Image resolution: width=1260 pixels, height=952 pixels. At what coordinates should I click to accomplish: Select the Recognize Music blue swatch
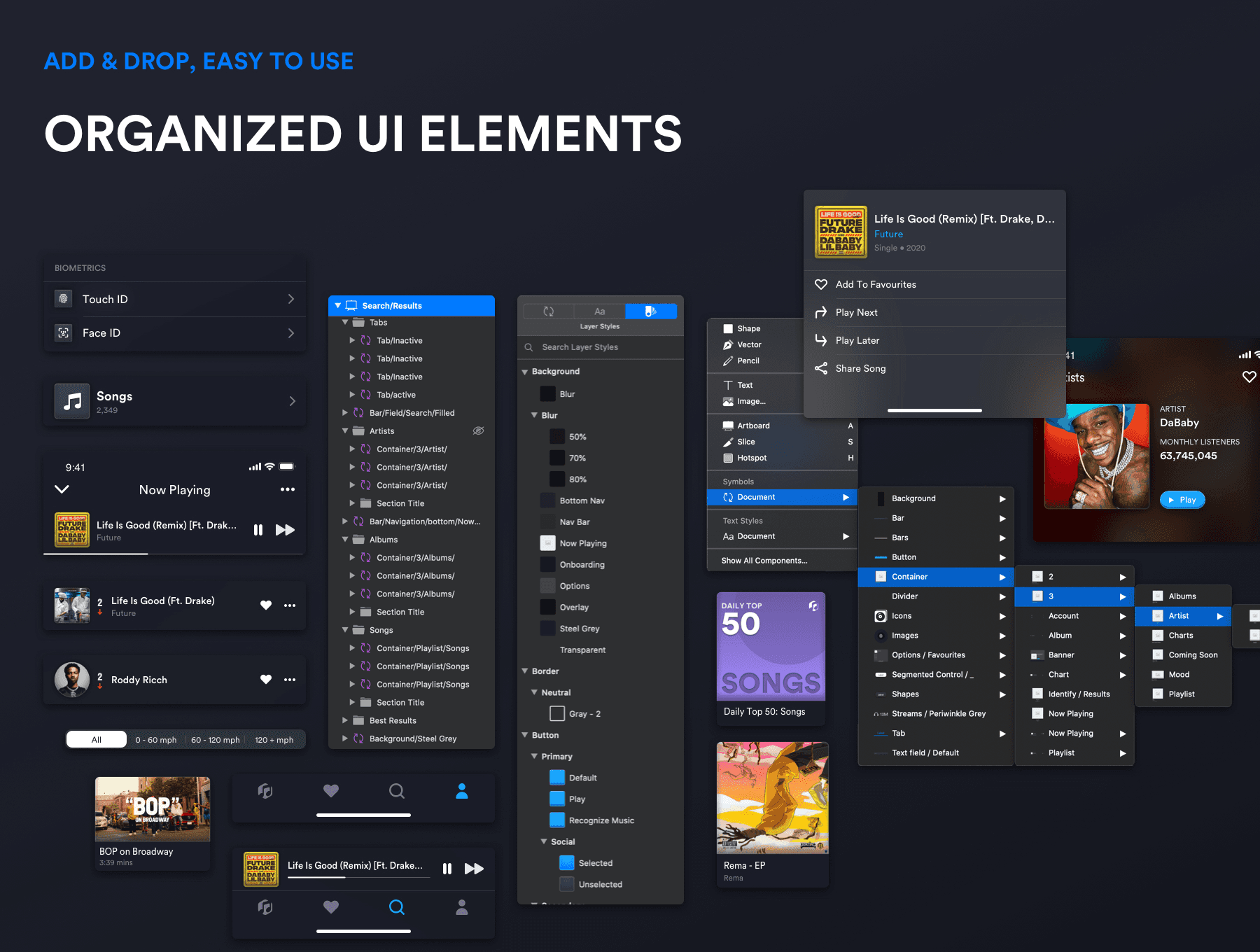[557, 820]
